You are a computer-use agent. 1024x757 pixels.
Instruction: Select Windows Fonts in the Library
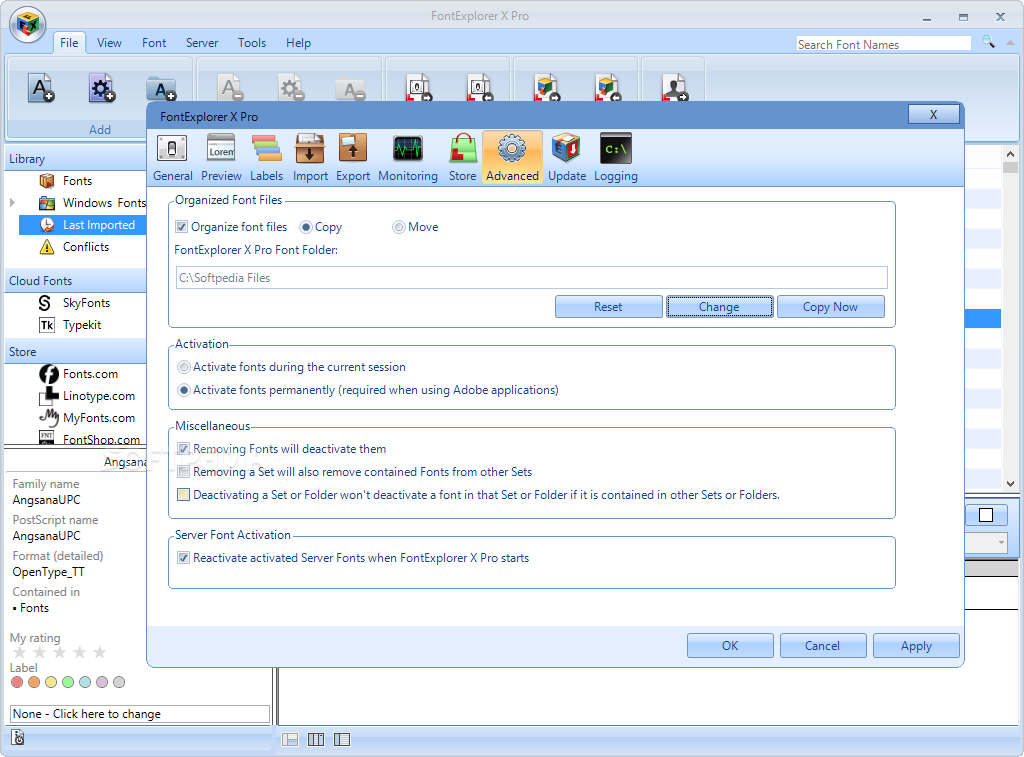pos(92,202)
